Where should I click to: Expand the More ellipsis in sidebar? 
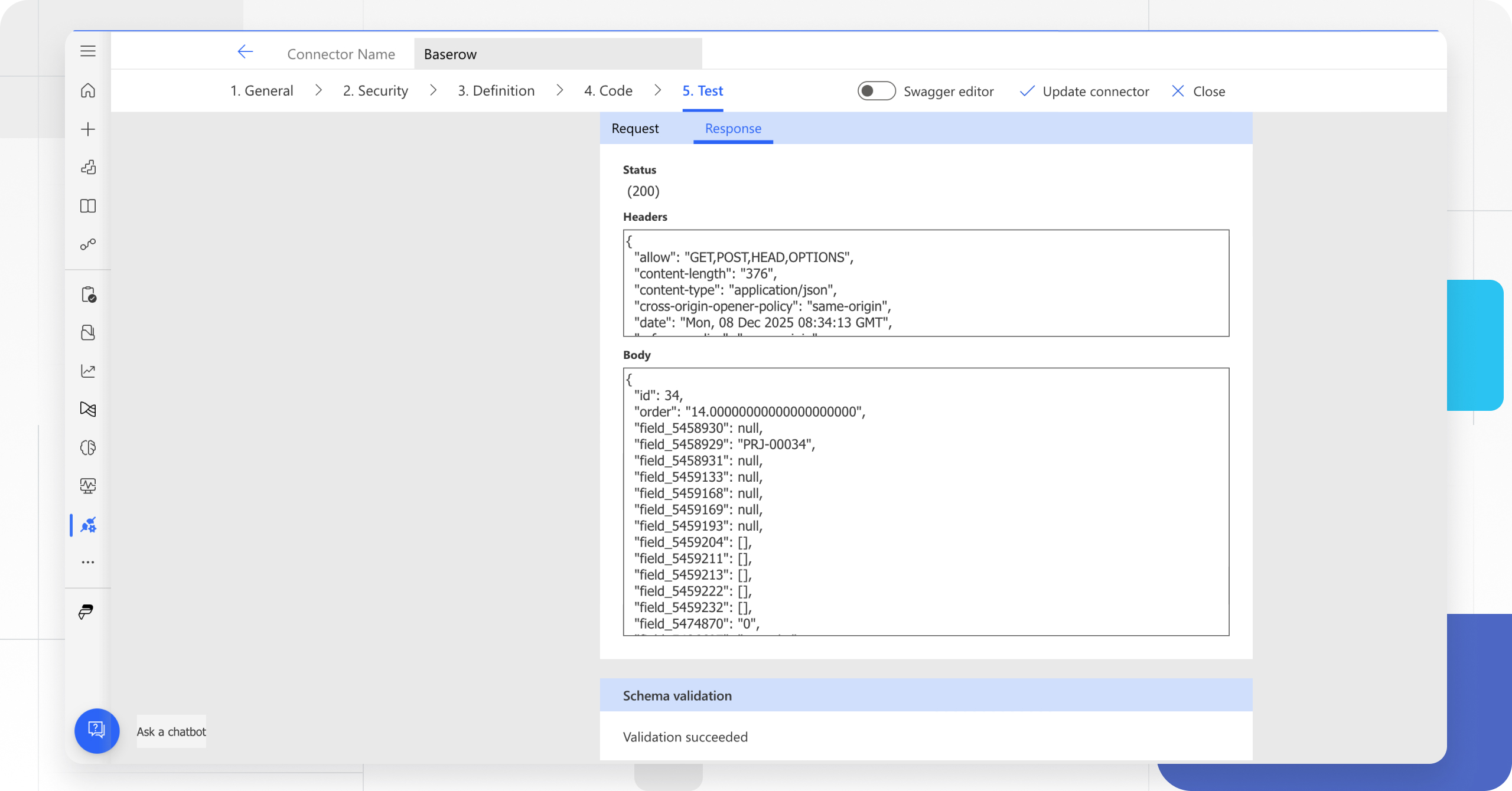coord(88,563)
